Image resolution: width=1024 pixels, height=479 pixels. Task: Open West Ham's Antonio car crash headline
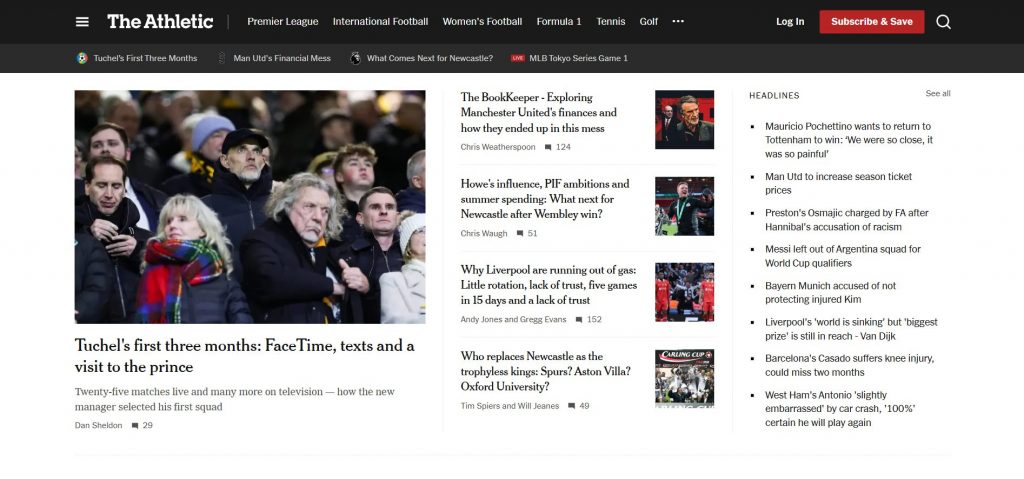840,408
